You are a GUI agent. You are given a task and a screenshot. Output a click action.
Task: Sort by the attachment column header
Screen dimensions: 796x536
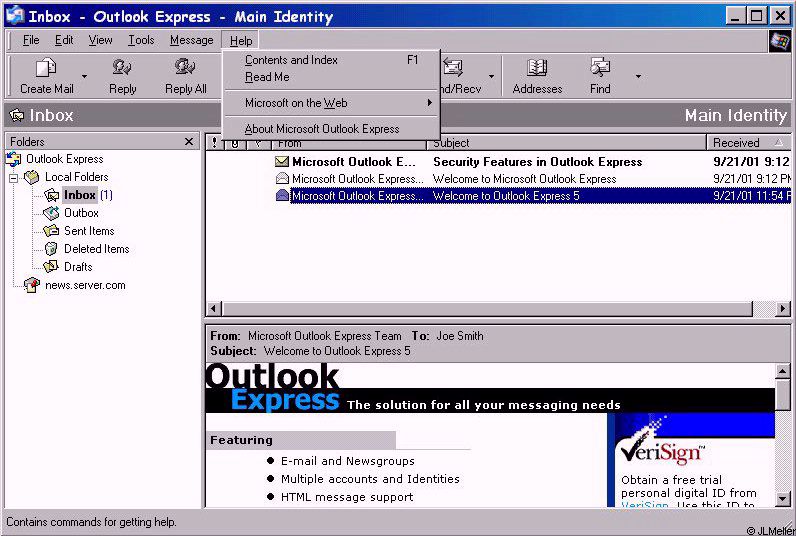(235, 143)
